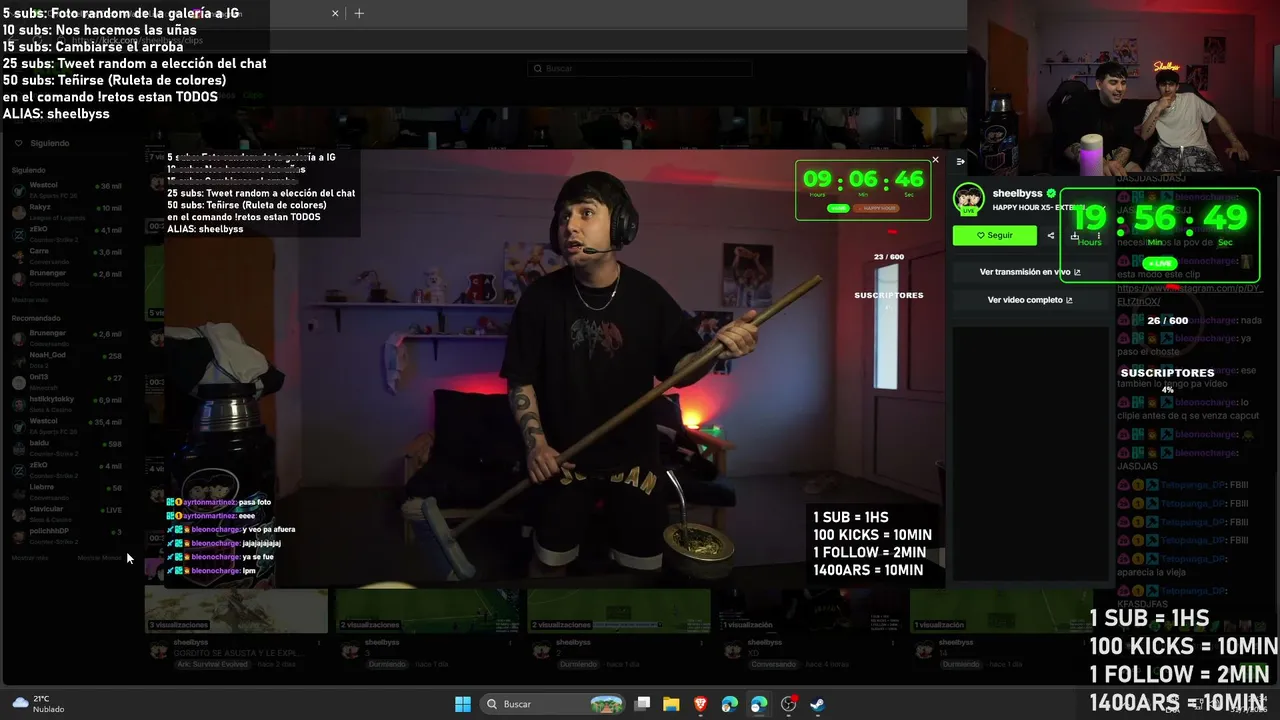Download the clip with the download icon
This screenshot has width=1280, height=720.
(x=1074, y=236)
